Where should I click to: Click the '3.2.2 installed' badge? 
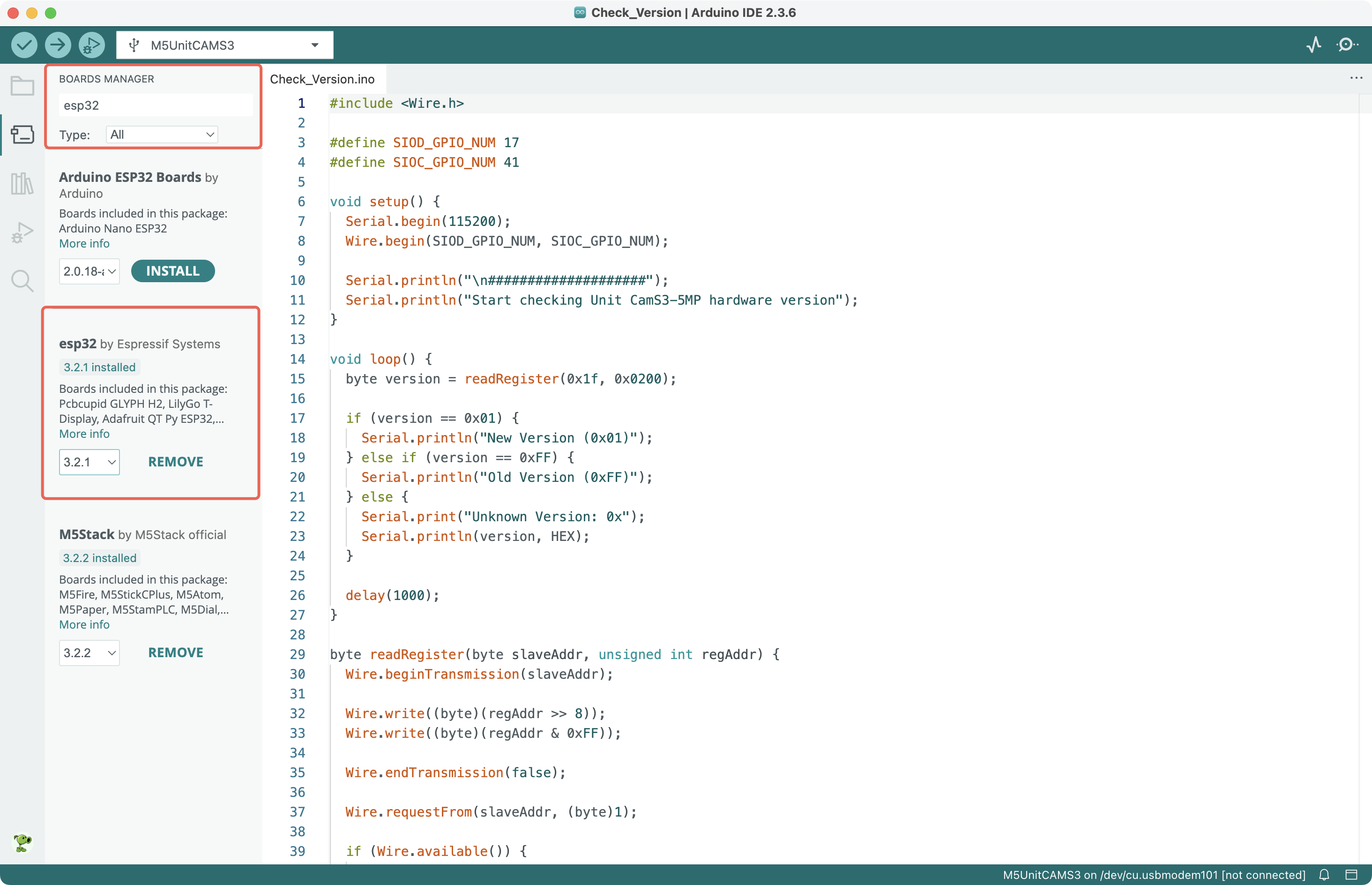pyautogui.click(x=99, y=558)
